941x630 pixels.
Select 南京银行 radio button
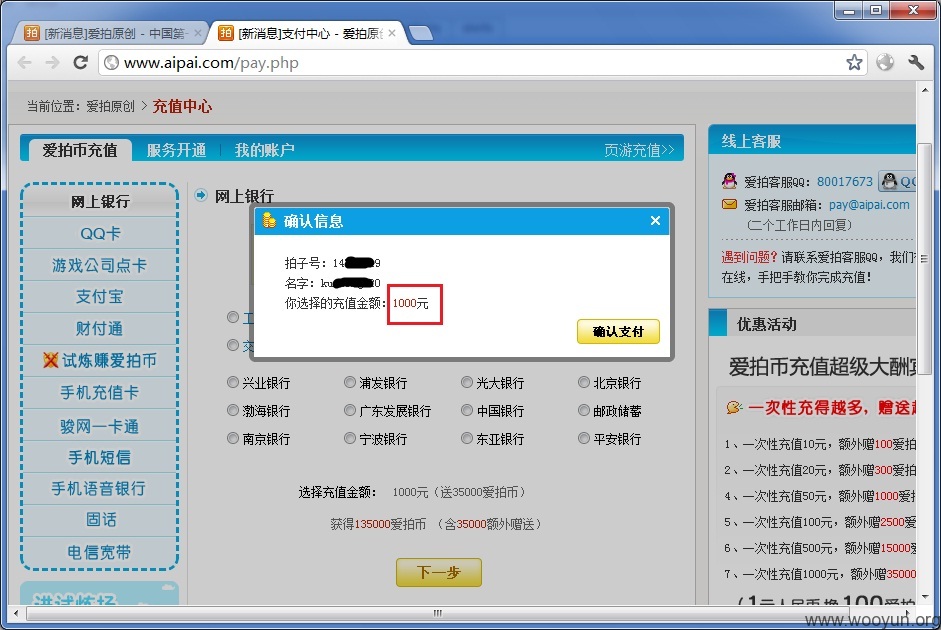(233, 439)
